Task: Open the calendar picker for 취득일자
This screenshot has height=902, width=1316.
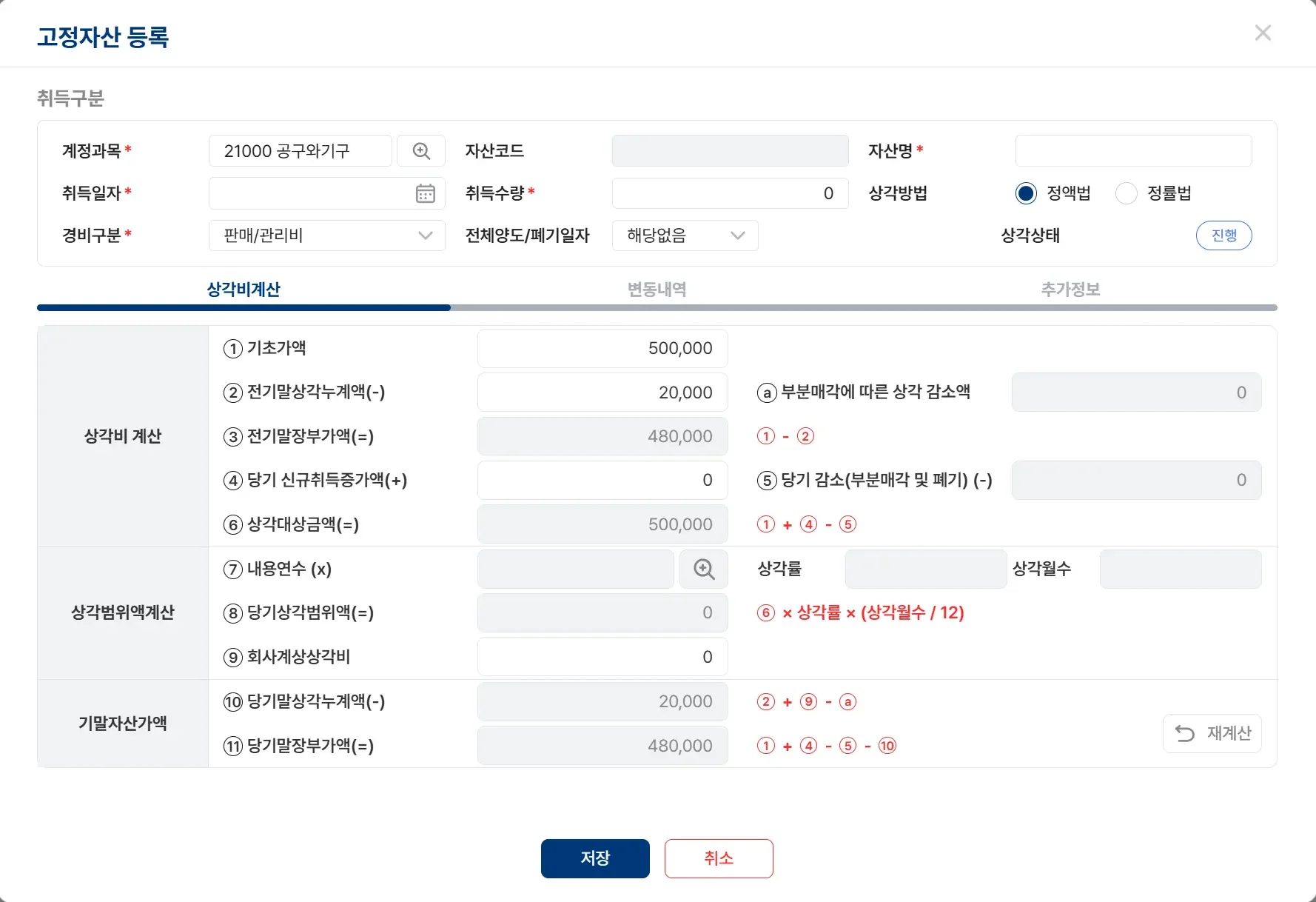Action: coord(425,193)
